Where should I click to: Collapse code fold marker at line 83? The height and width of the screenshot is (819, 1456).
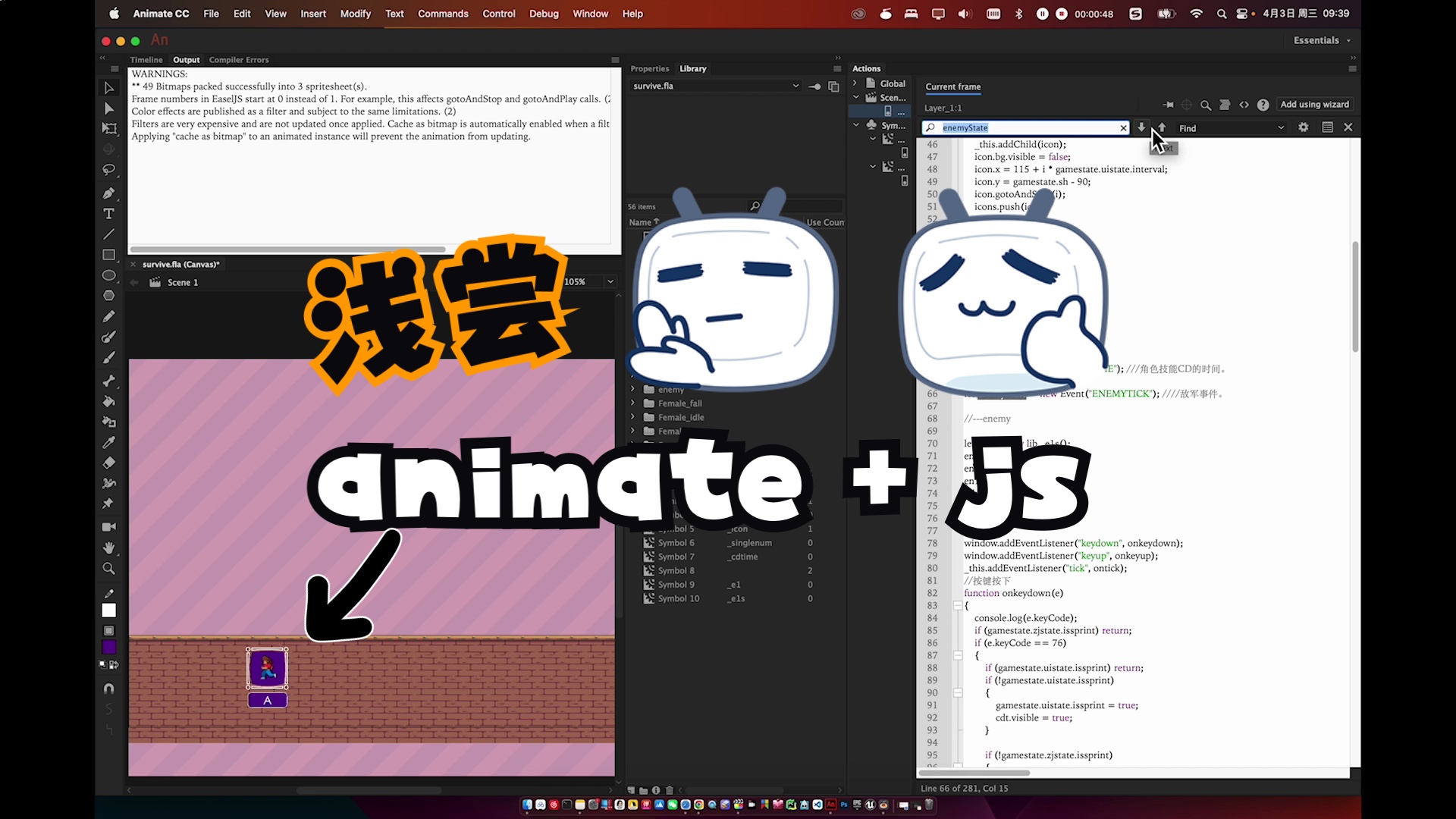[958, 606]
